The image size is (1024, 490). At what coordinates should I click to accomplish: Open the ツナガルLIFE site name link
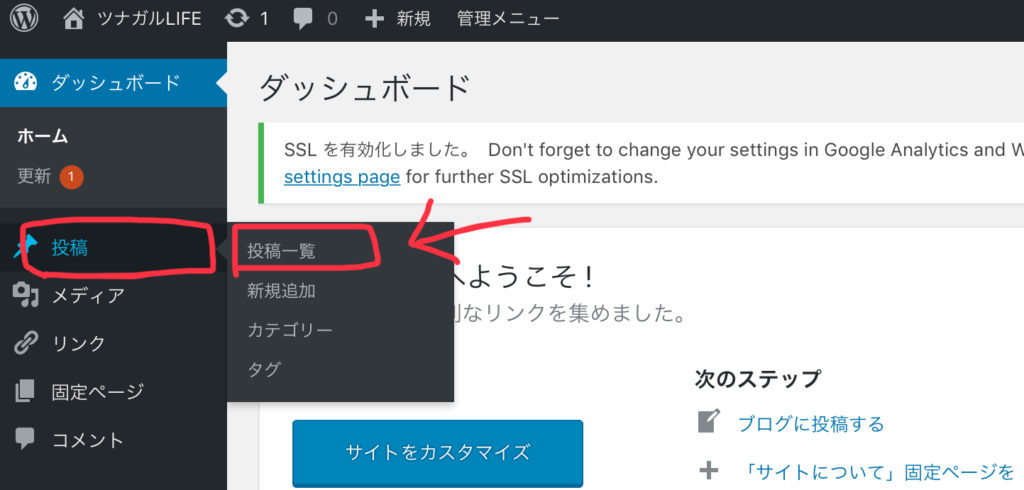[x=149, y=19]
